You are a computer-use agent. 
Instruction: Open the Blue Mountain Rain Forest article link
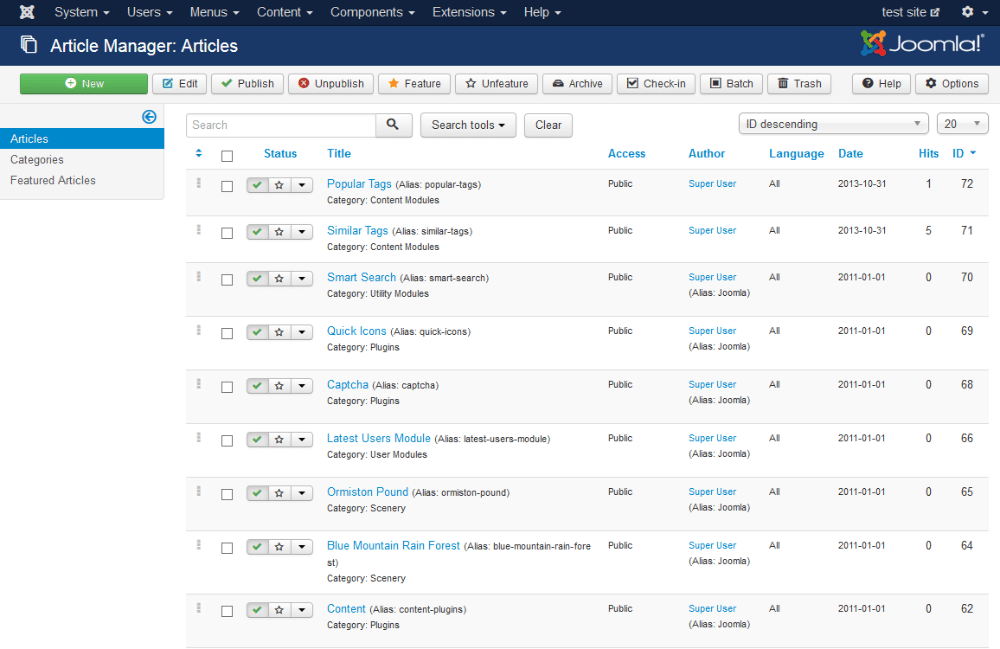393,546
